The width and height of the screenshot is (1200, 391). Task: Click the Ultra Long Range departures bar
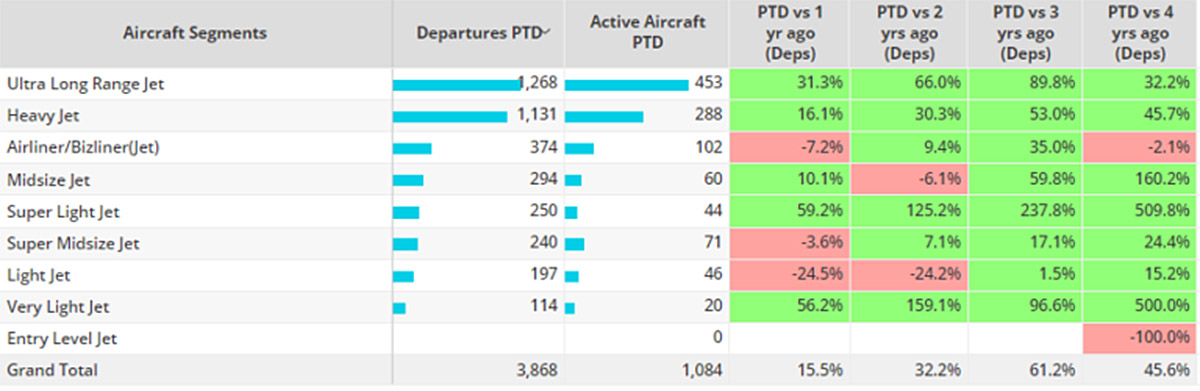[x=457, y=84]
